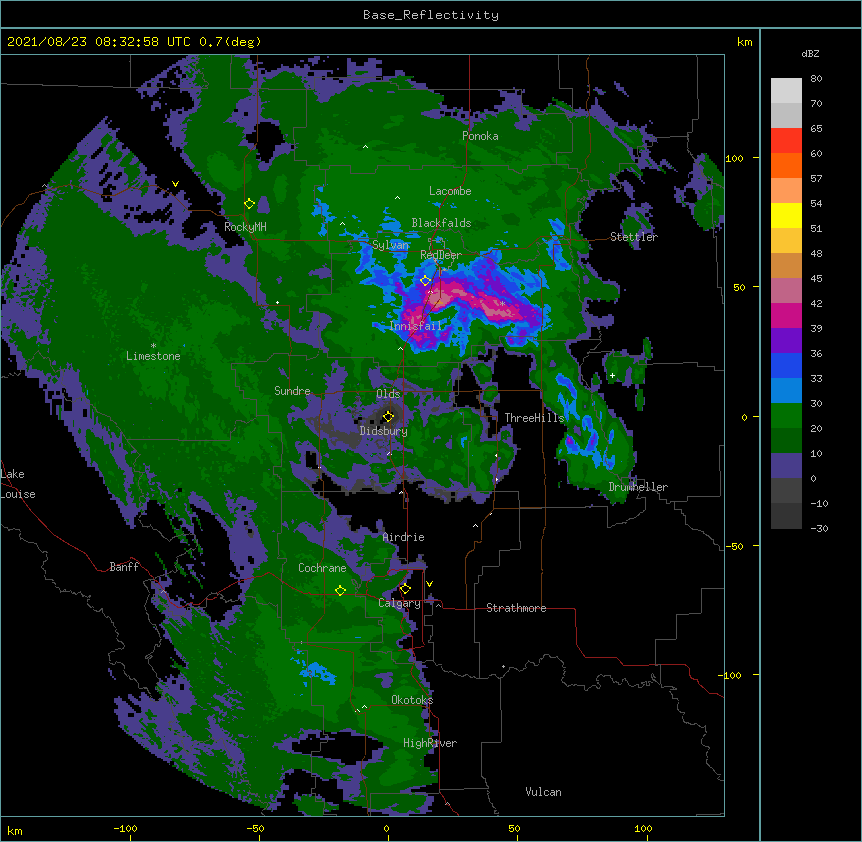Click the Didsbury city label
The image size is (862, 842).
click(x=384, y=431)
